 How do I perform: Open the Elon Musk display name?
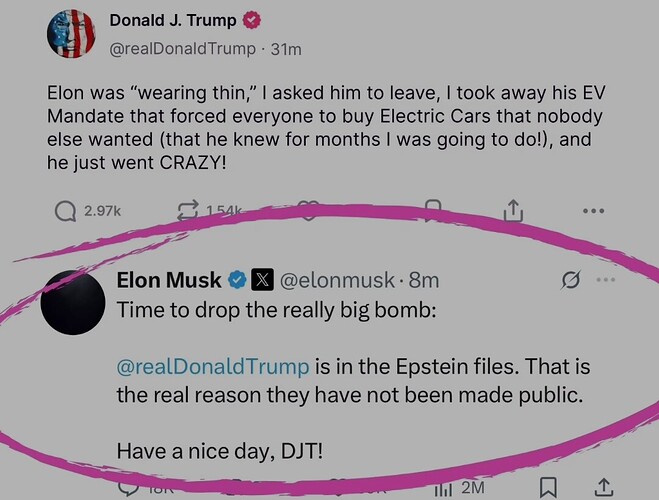coord(169,280)
